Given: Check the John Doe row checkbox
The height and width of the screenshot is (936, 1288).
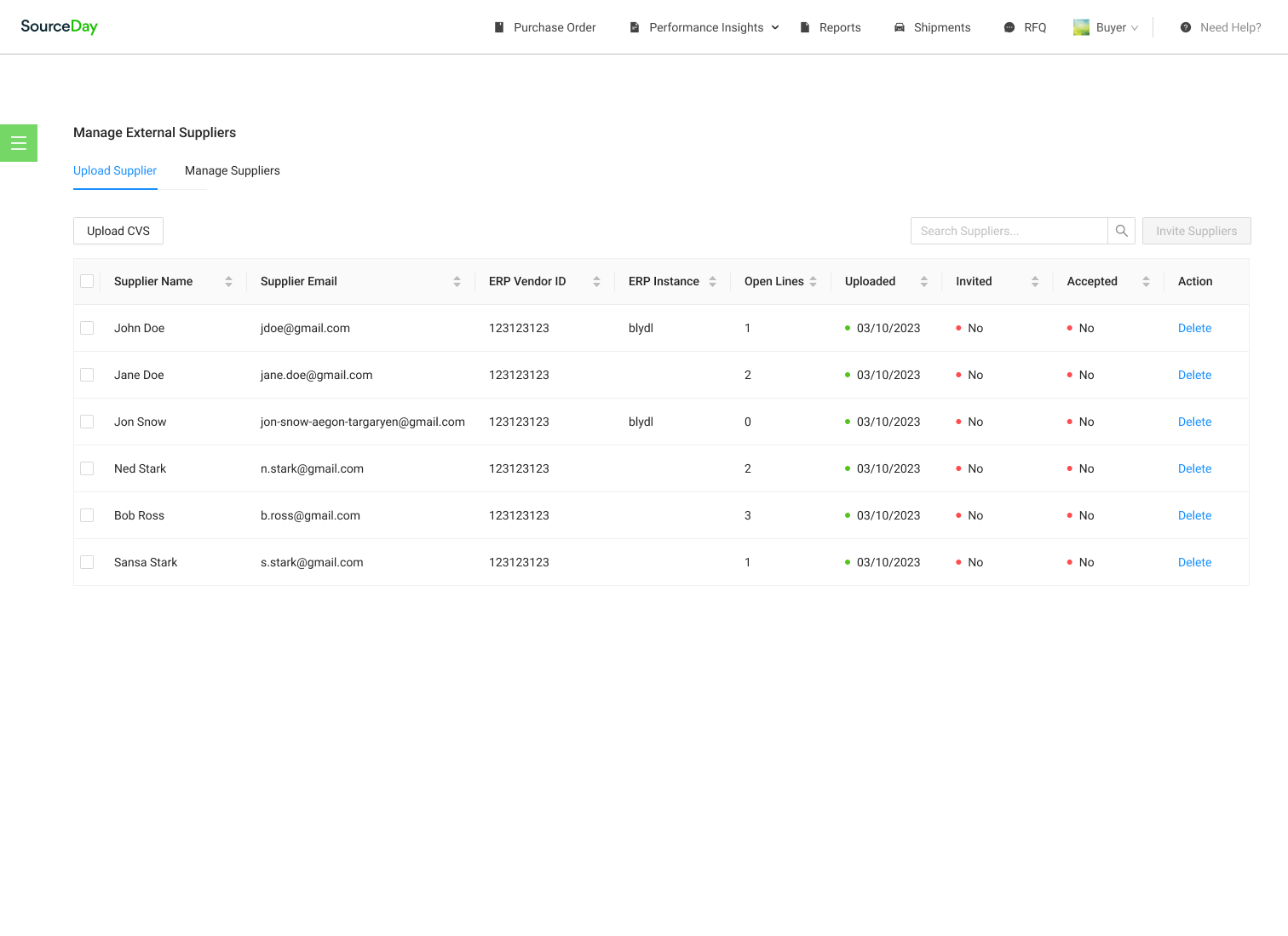Looking at the screenshot, I should click(x=87, y=328).
